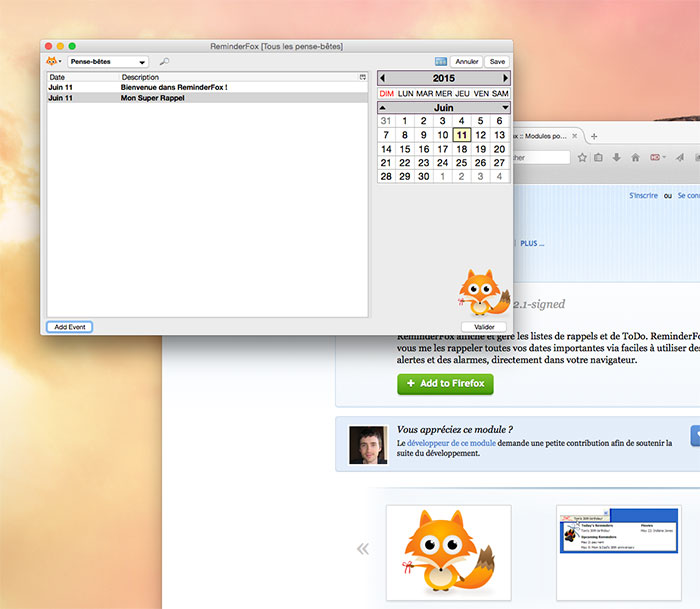Click the previous-screenshots double chevron arrow
The width and height of the screenshot is (700, 609).
362,549
